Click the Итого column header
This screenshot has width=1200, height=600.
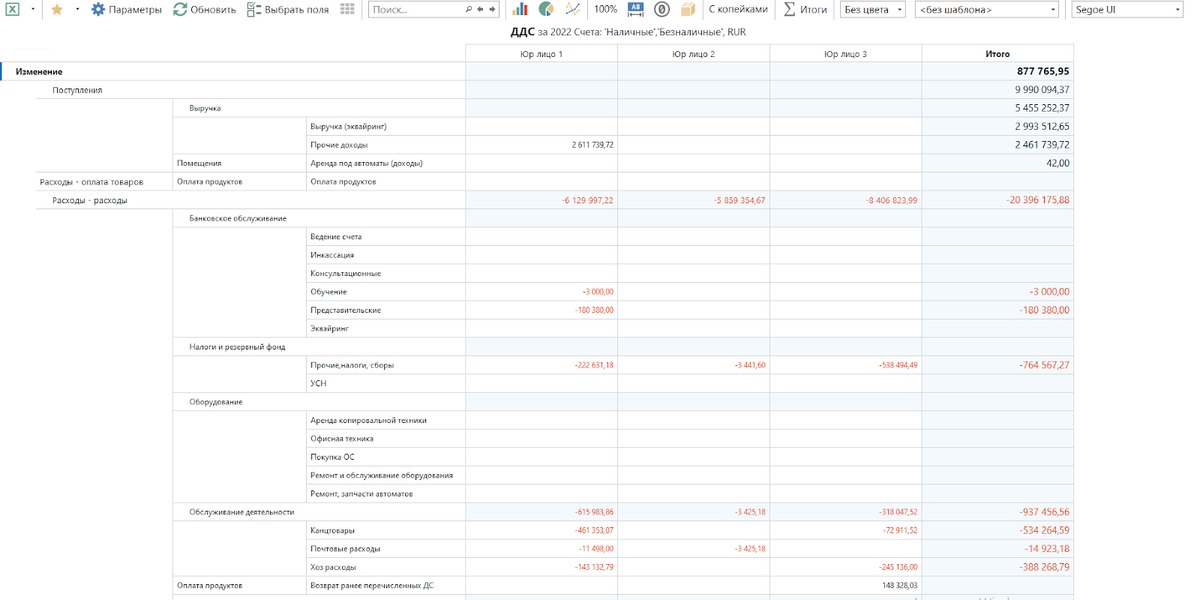coord(997,54)
